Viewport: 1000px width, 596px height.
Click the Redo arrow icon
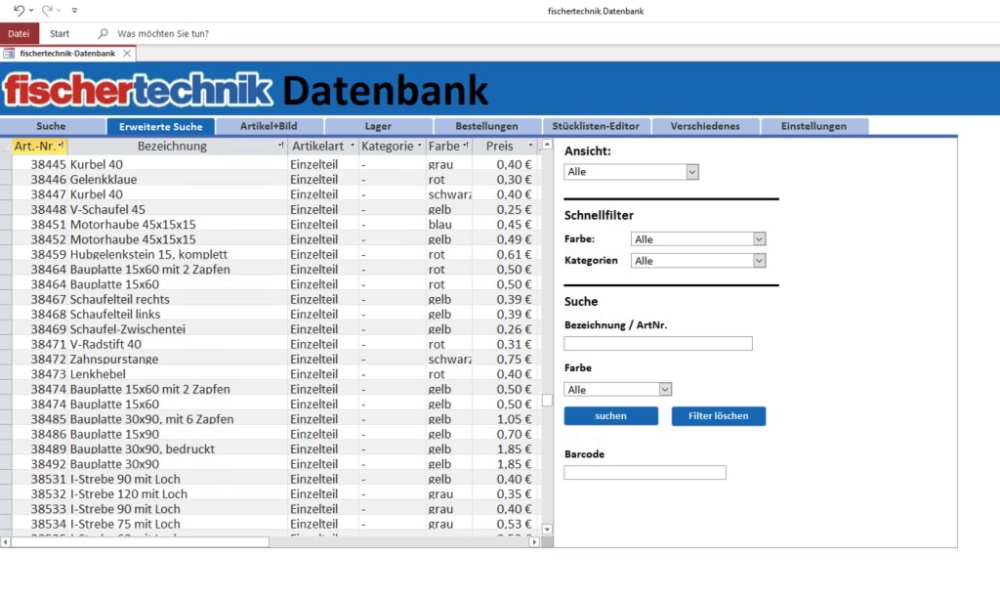47,10
